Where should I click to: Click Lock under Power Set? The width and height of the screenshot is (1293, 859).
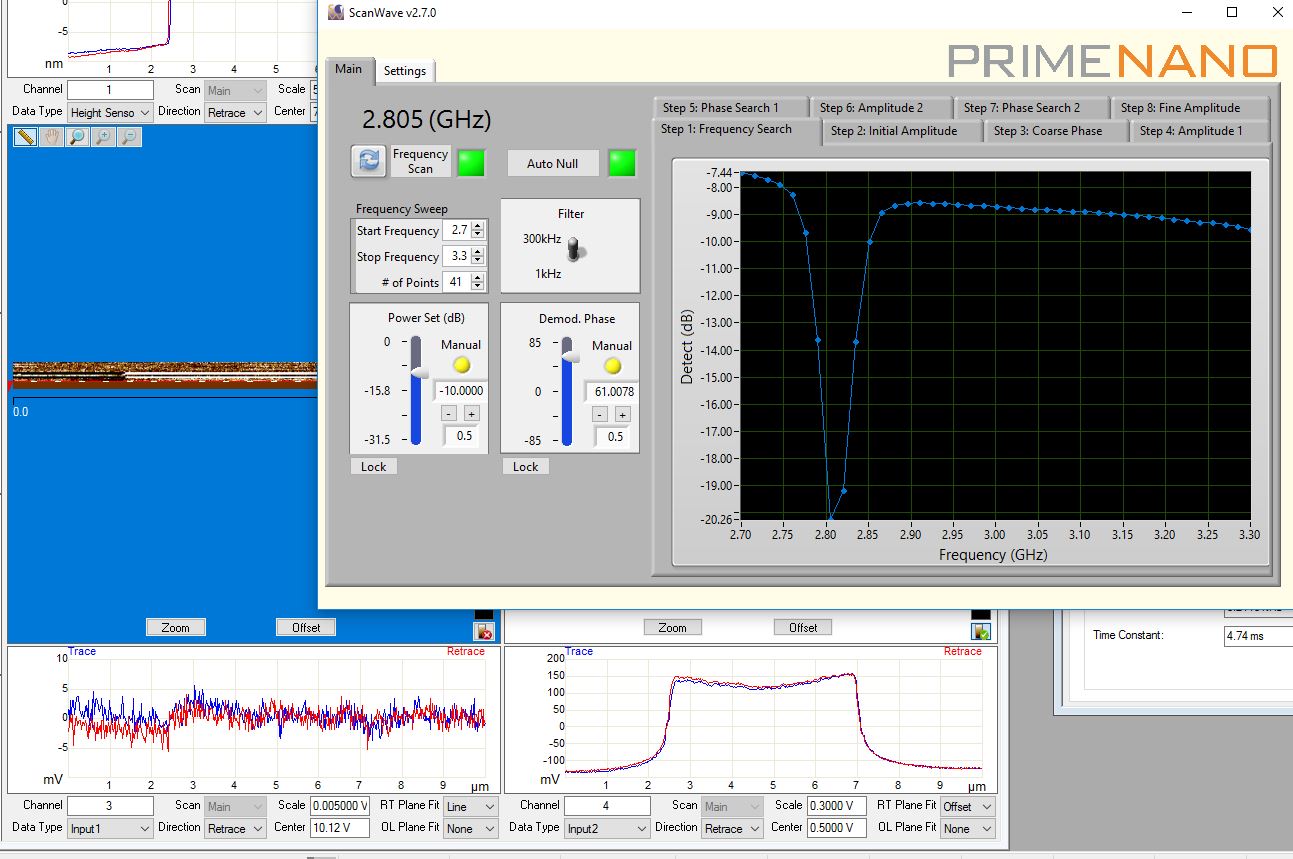click(374, 466)
